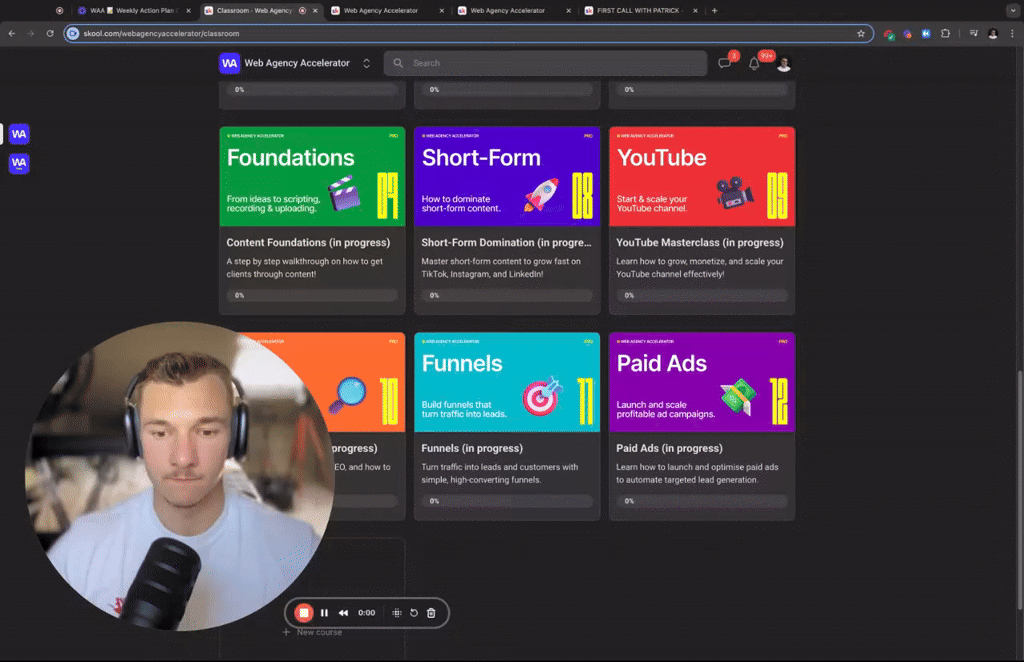This screenshot has width=1024, height=662.
Task: Open the Chrome three-dot menu
Action: coord(1013,33)
